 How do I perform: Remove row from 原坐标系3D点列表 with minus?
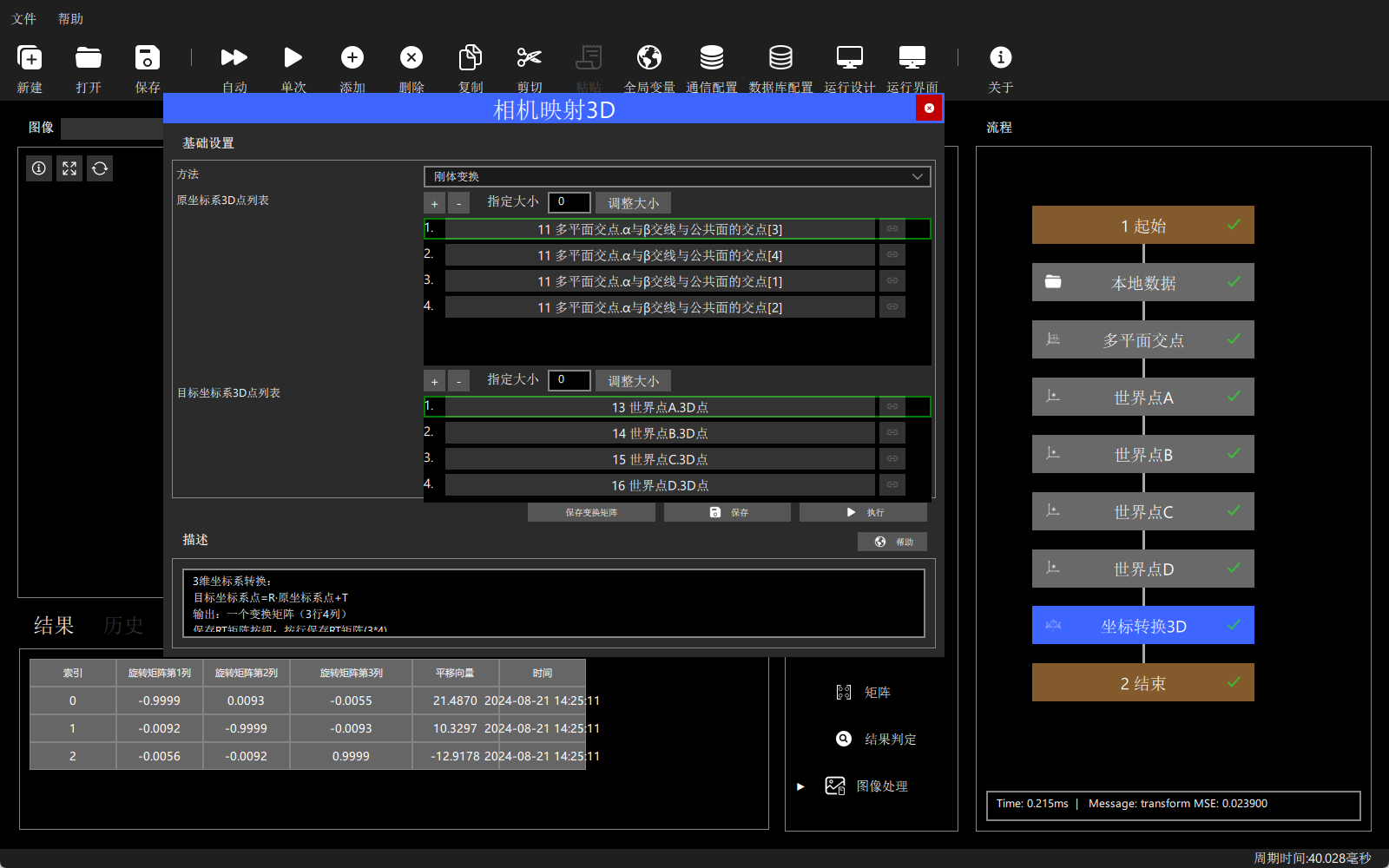coord(459,203)
